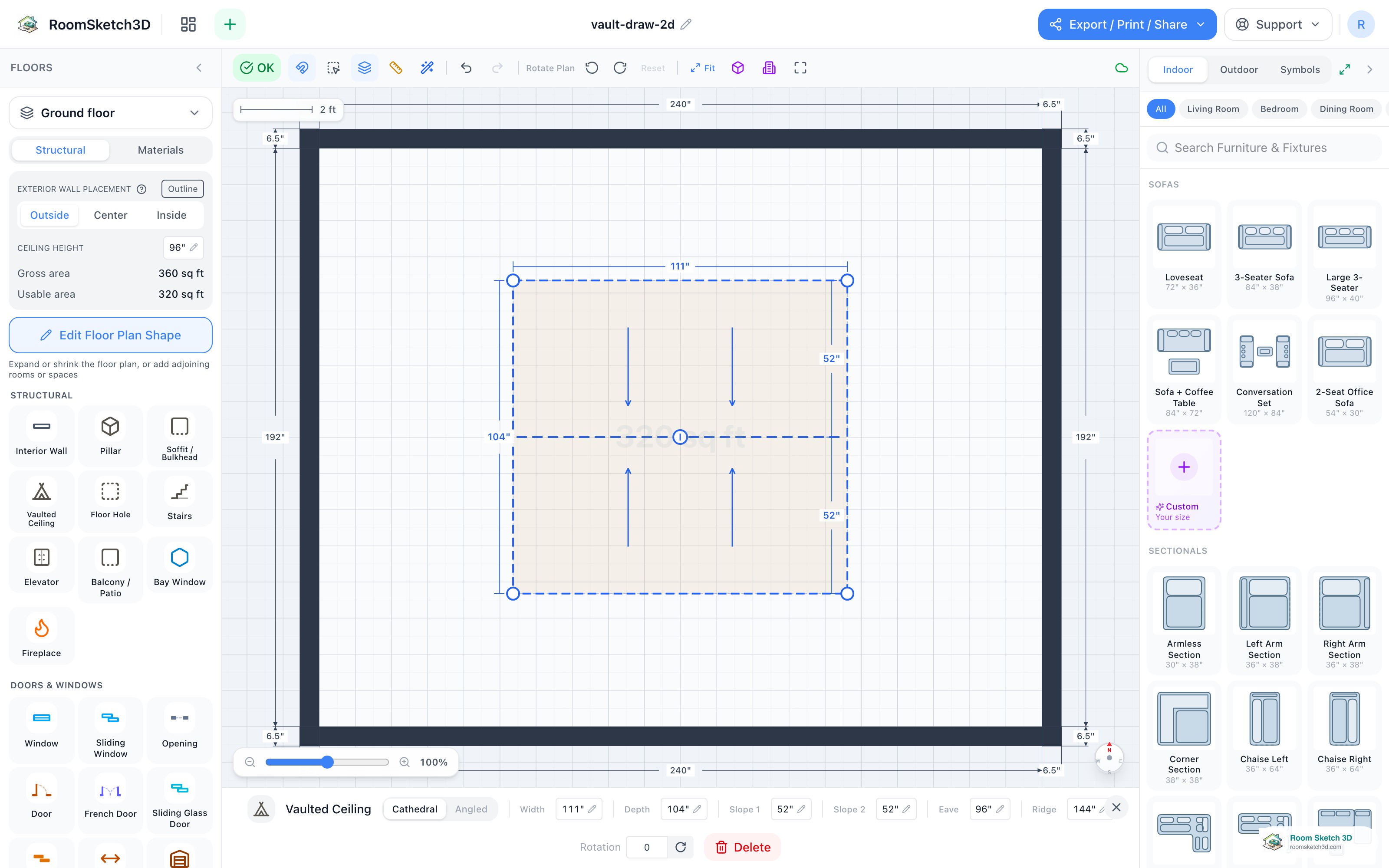This screenshot has height=868, width=1389.
Task: Select the Fireplace tool
Action: coord(41,636)
